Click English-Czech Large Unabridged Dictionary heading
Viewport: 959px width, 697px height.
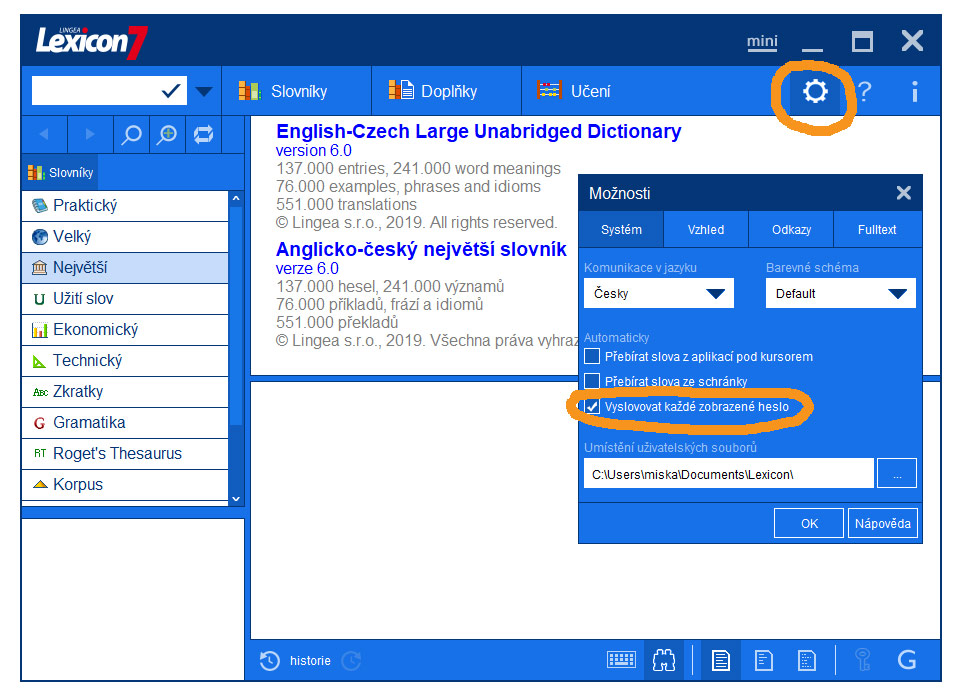tap(478, 131)
